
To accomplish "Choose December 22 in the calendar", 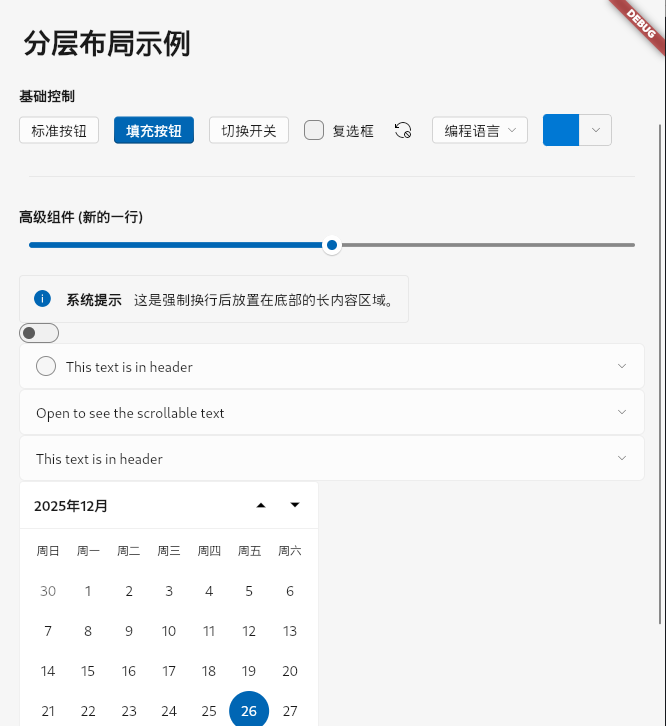I will (88, 711).
